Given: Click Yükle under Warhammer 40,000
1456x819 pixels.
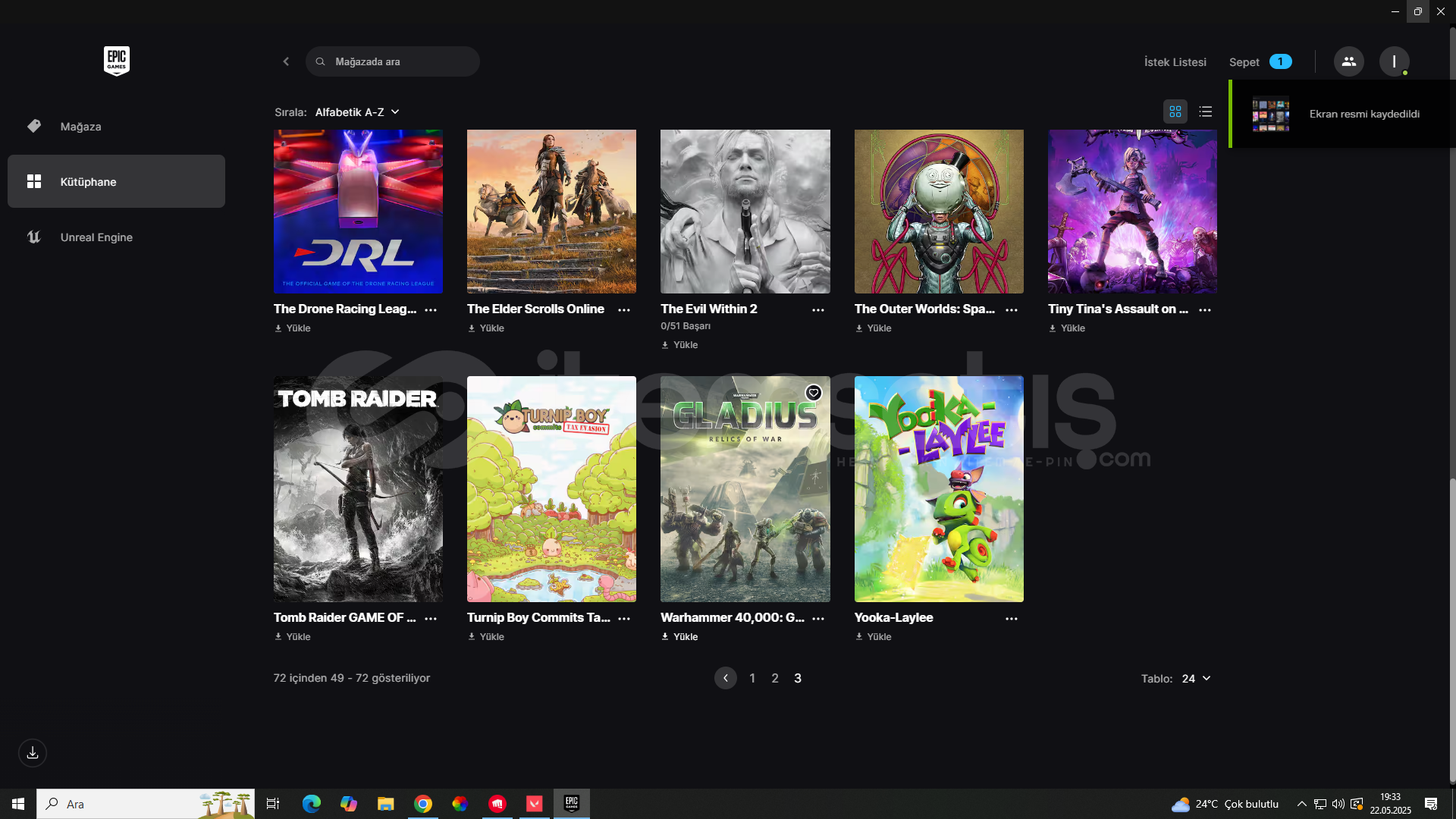Looking at the screenshot, I should click(x=679, y=637).
